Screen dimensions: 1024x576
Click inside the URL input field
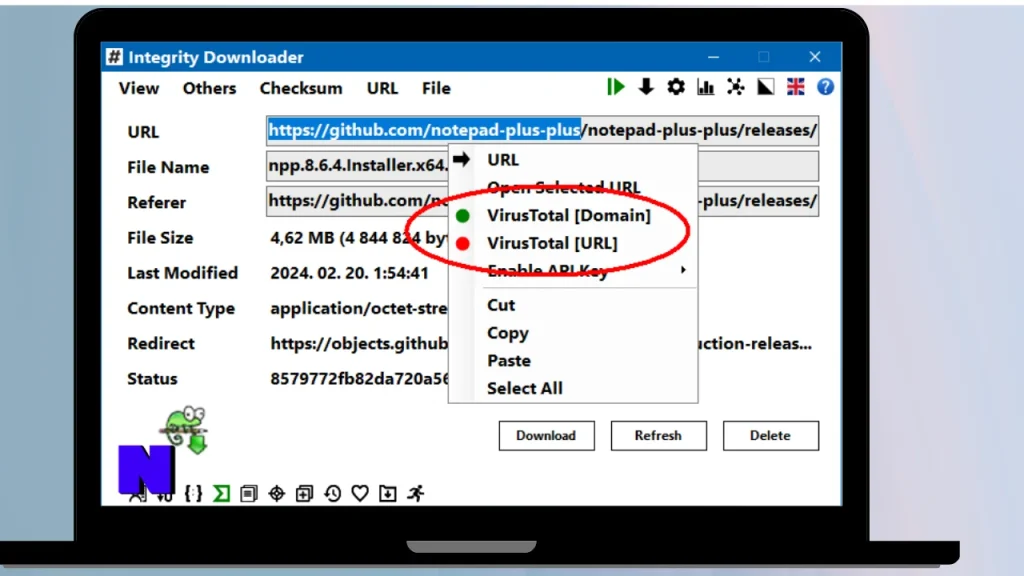542,131
